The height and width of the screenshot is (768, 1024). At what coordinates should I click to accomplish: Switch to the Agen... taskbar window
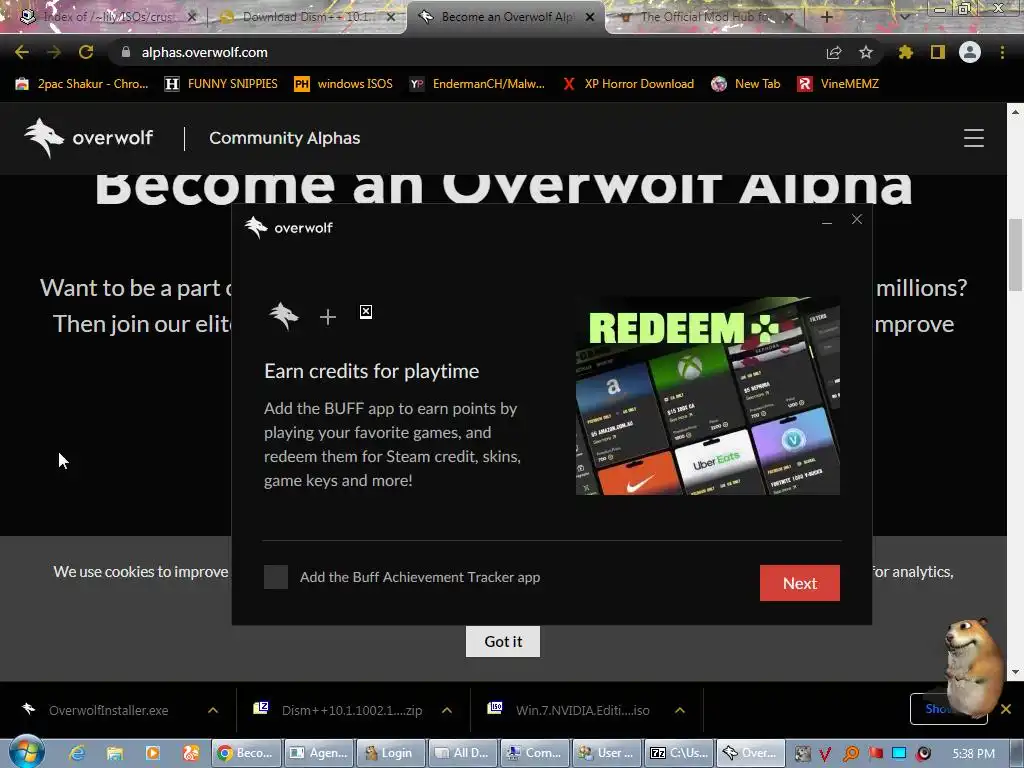[319, 753]
